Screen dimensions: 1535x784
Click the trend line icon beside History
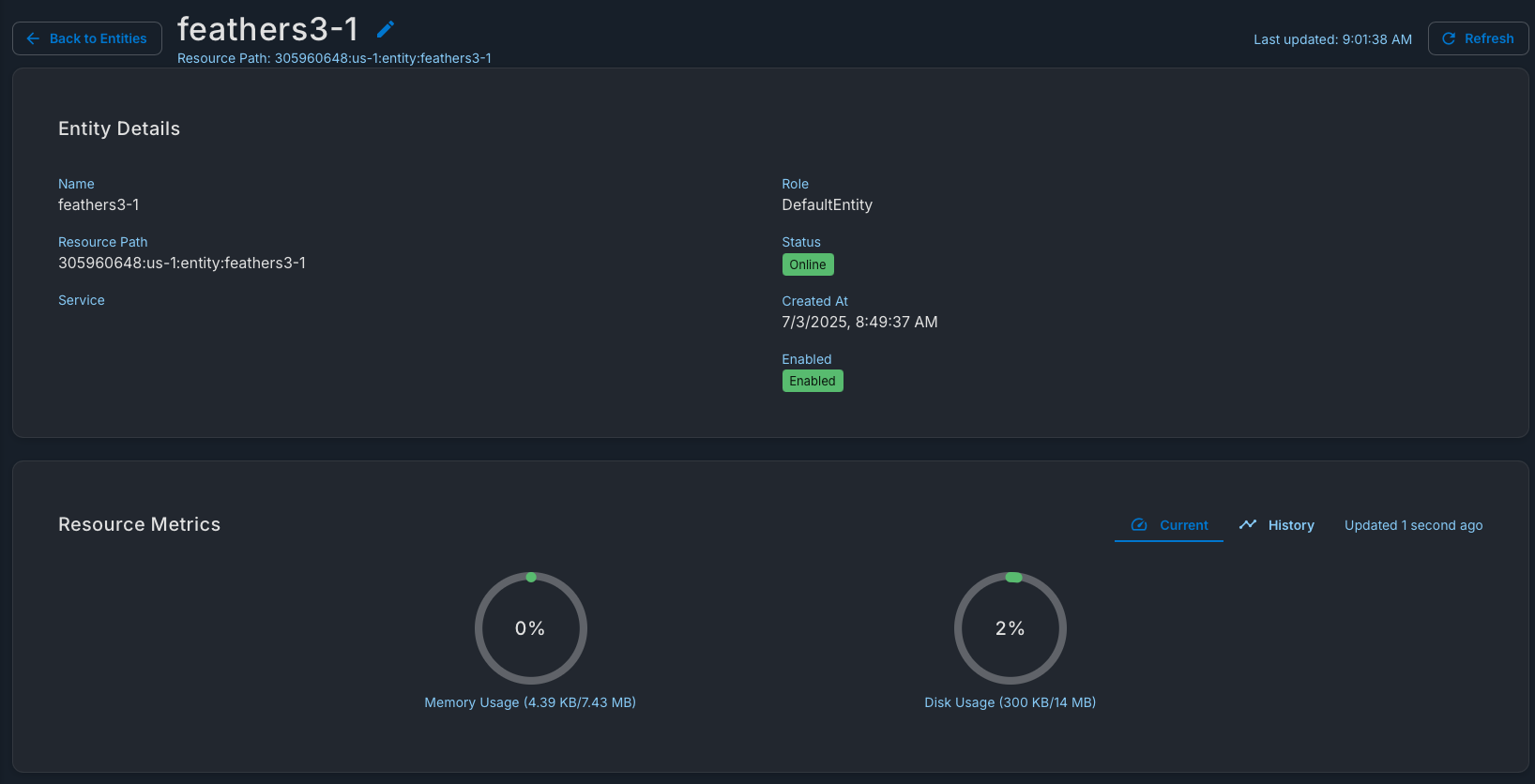tap(1248, 525)
